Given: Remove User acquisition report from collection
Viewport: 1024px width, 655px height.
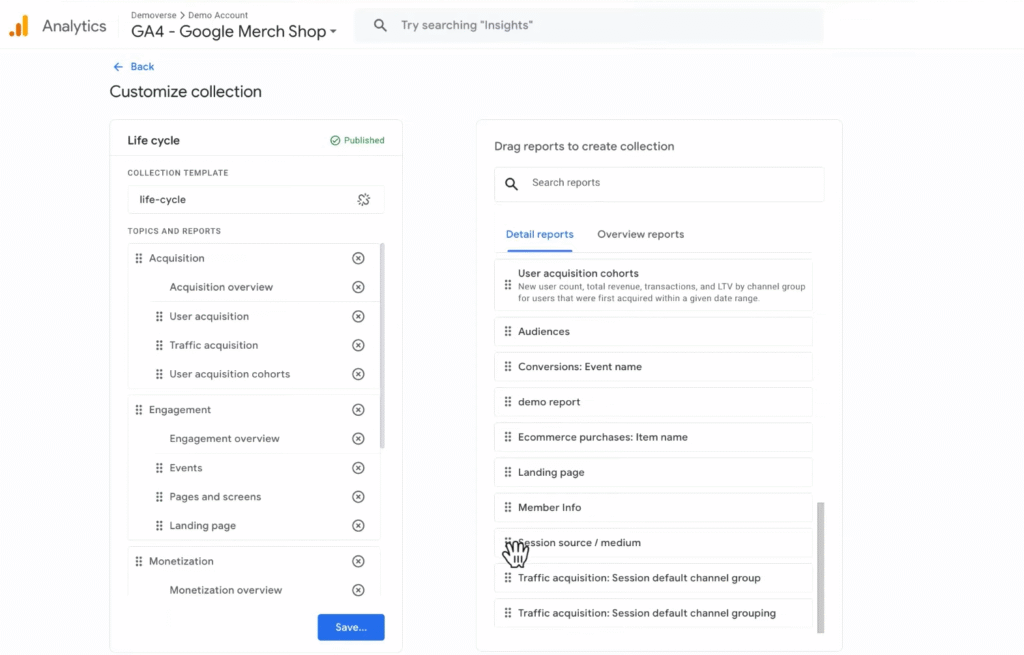Looking at the screenshot, I should click(x=358, y=317).
